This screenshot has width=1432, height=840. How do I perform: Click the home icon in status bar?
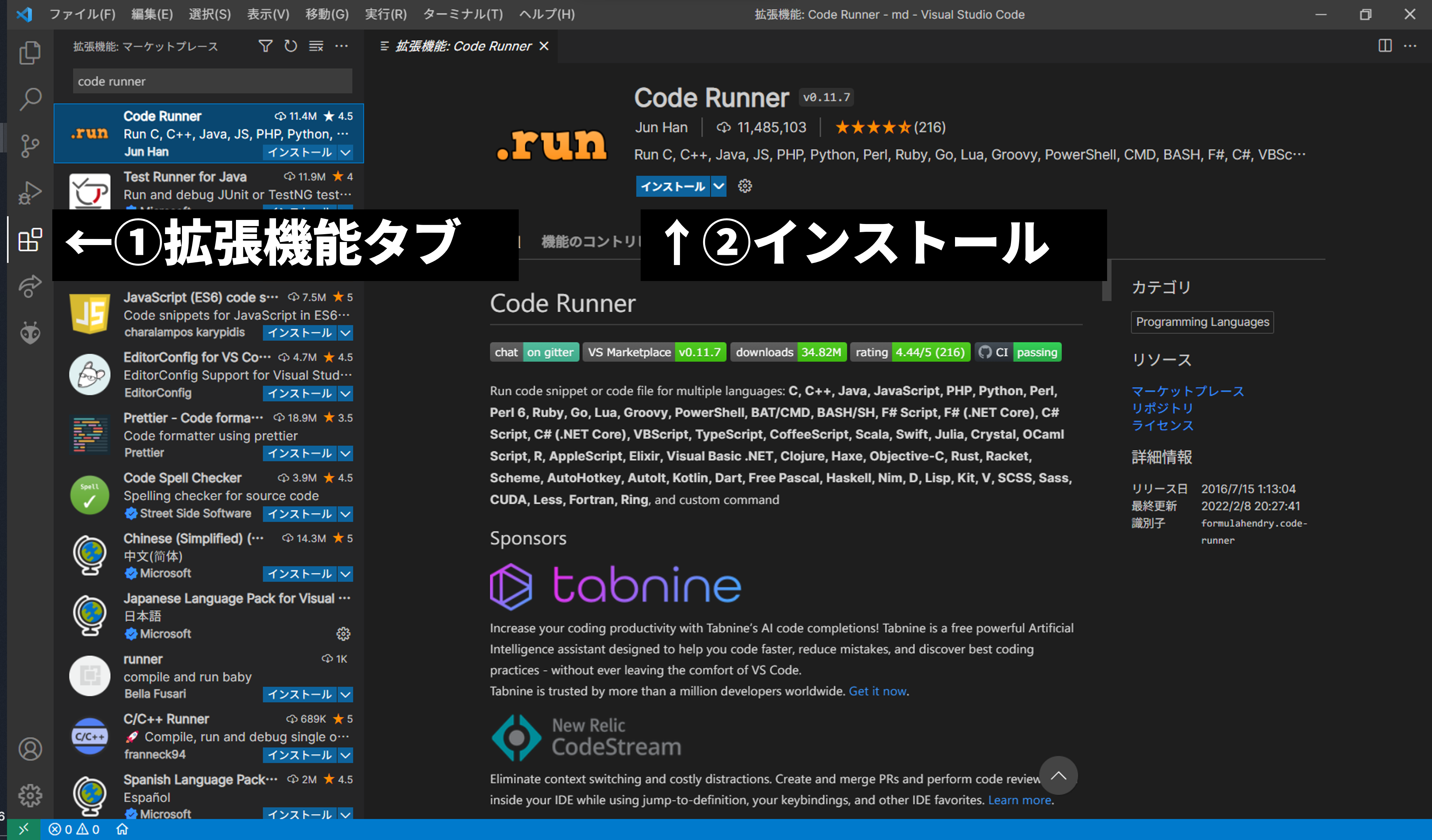point(122,829)
